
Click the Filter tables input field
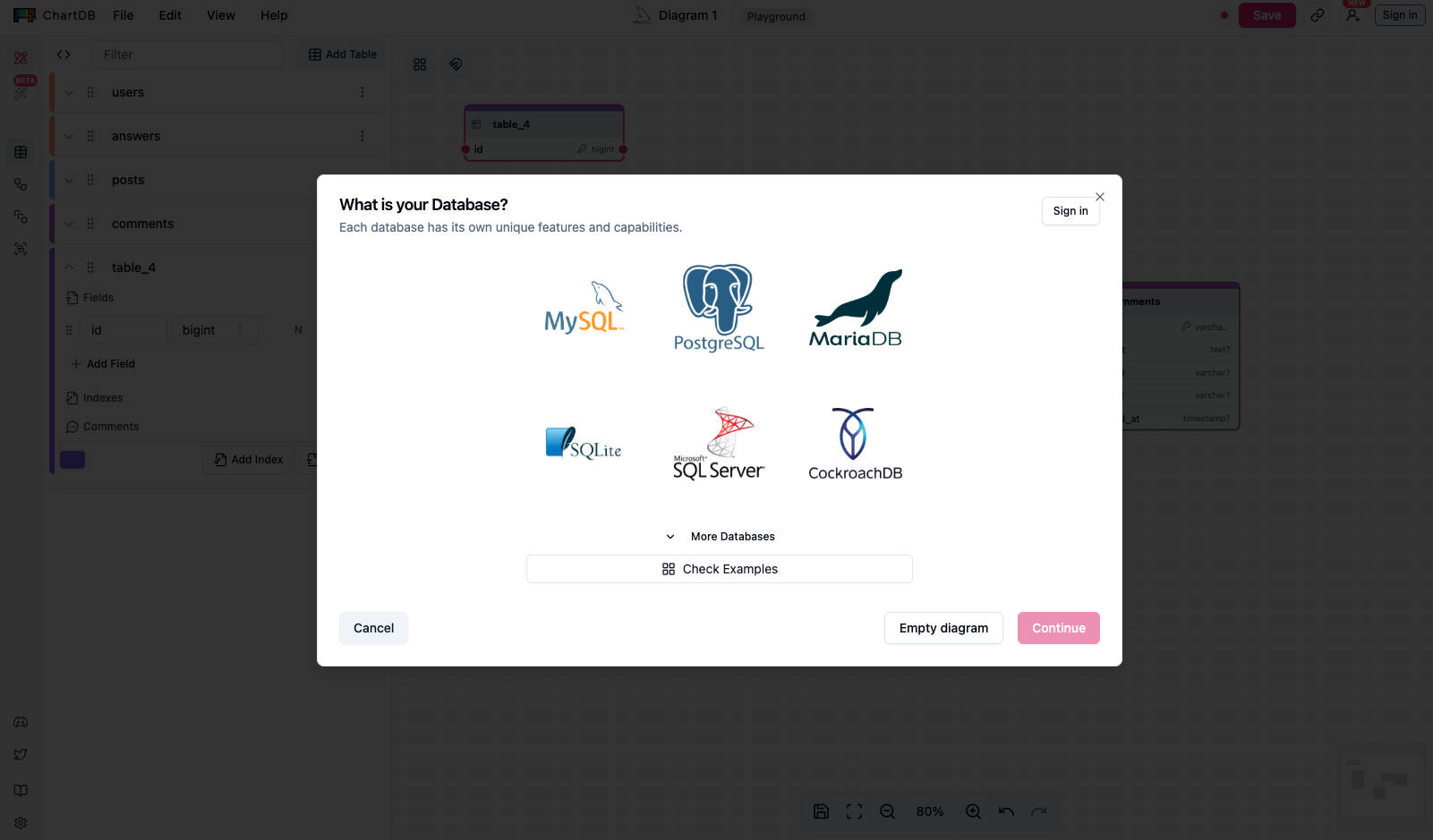coord(188,55)
